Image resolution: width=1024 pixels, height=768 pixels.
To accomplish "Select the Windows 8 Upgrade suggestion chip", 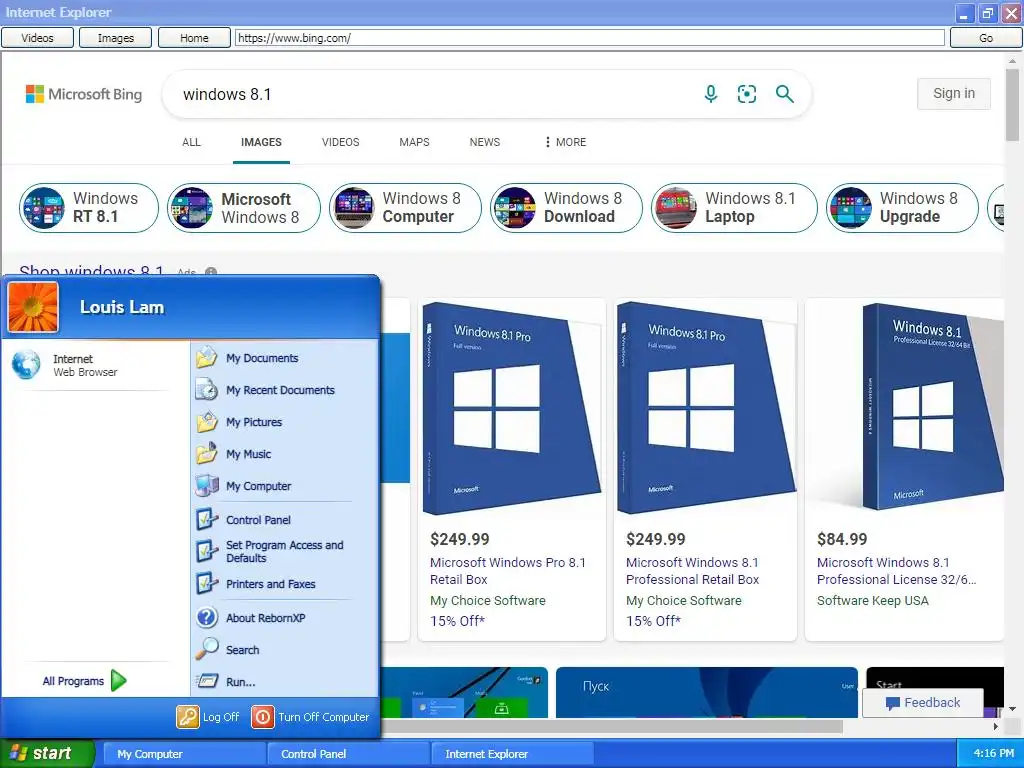I will click(x=902, y=208).
